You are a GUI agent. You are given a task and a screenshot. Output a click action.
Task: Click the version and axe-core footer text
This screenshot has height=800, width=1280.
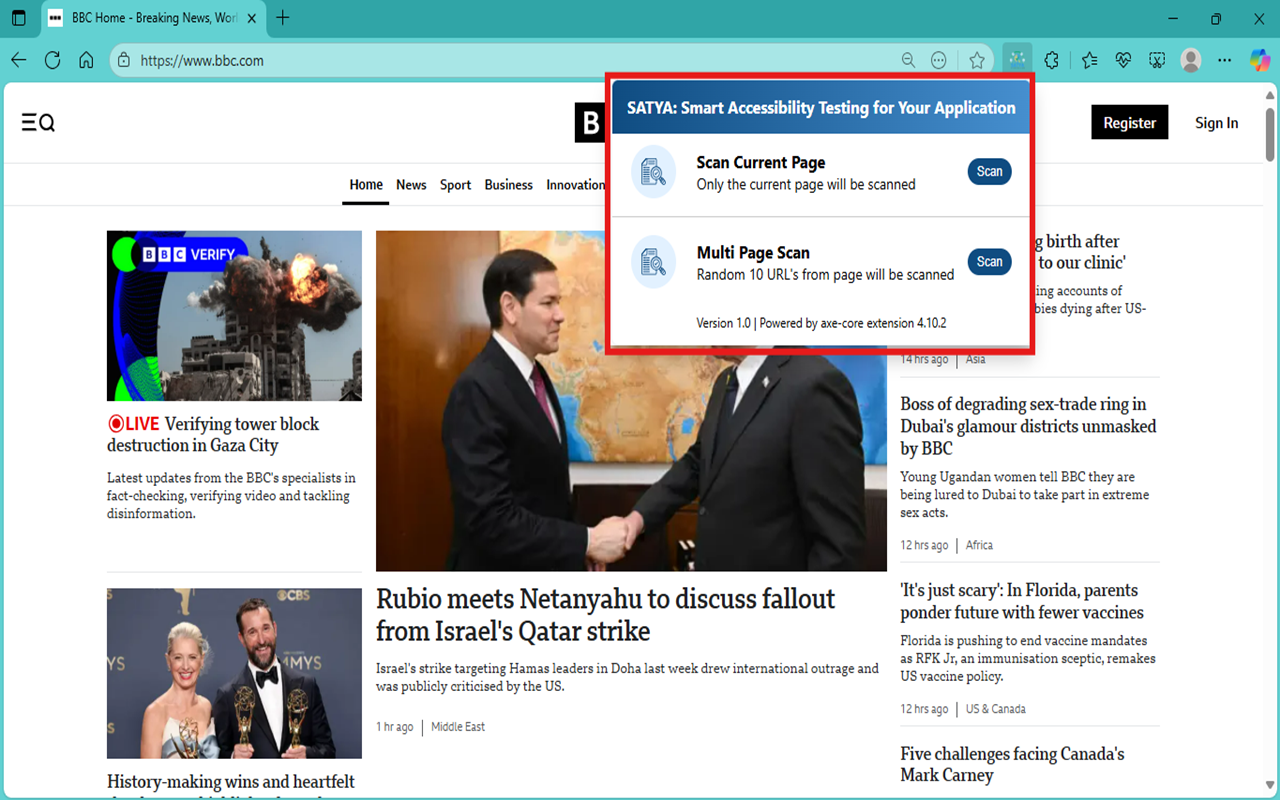[821, 323]
